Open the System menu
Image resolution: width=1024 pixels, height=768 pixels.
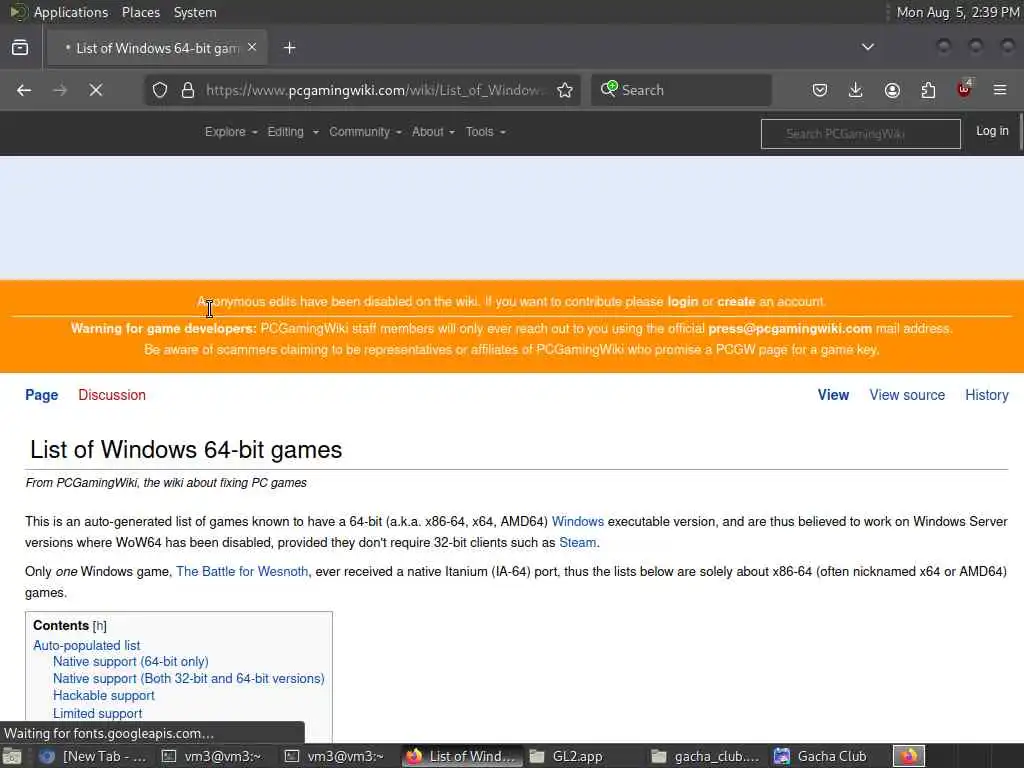pyautogui.click(x=195, y=12)
